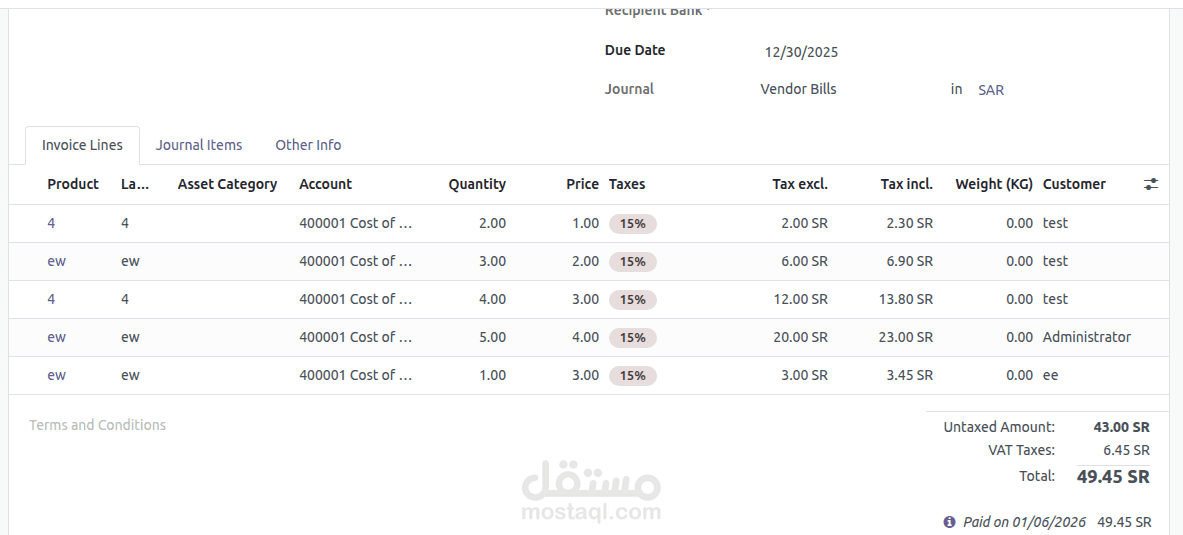
Task: Sort by the Tax excl. column header
Action: pos(800,184)
